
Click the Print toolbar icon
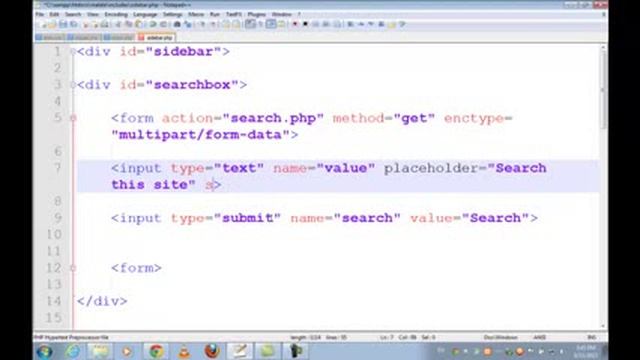(x=104, y=24)
